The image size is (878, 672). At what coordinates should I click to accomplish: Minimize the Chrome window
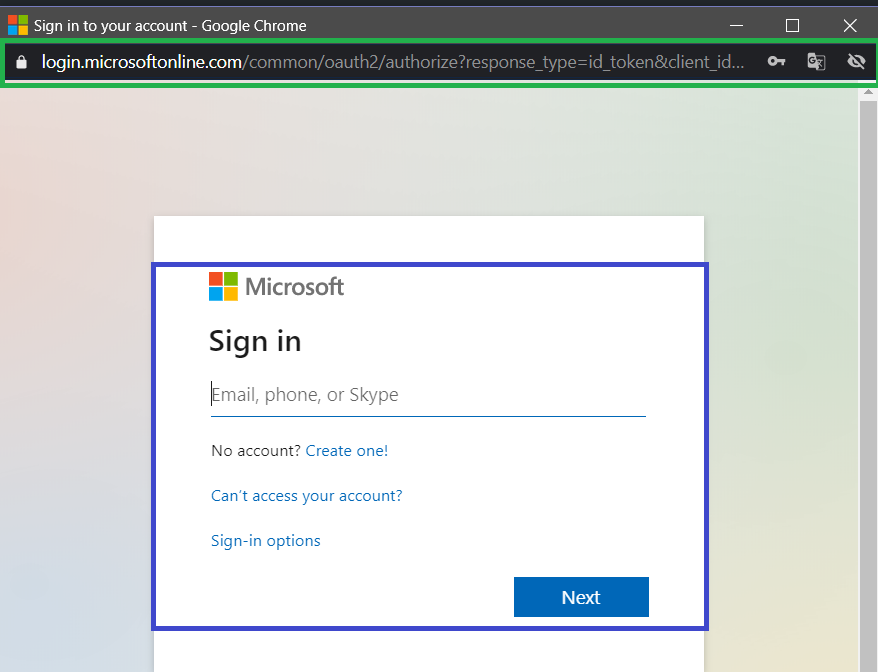(x=736, y=25)
